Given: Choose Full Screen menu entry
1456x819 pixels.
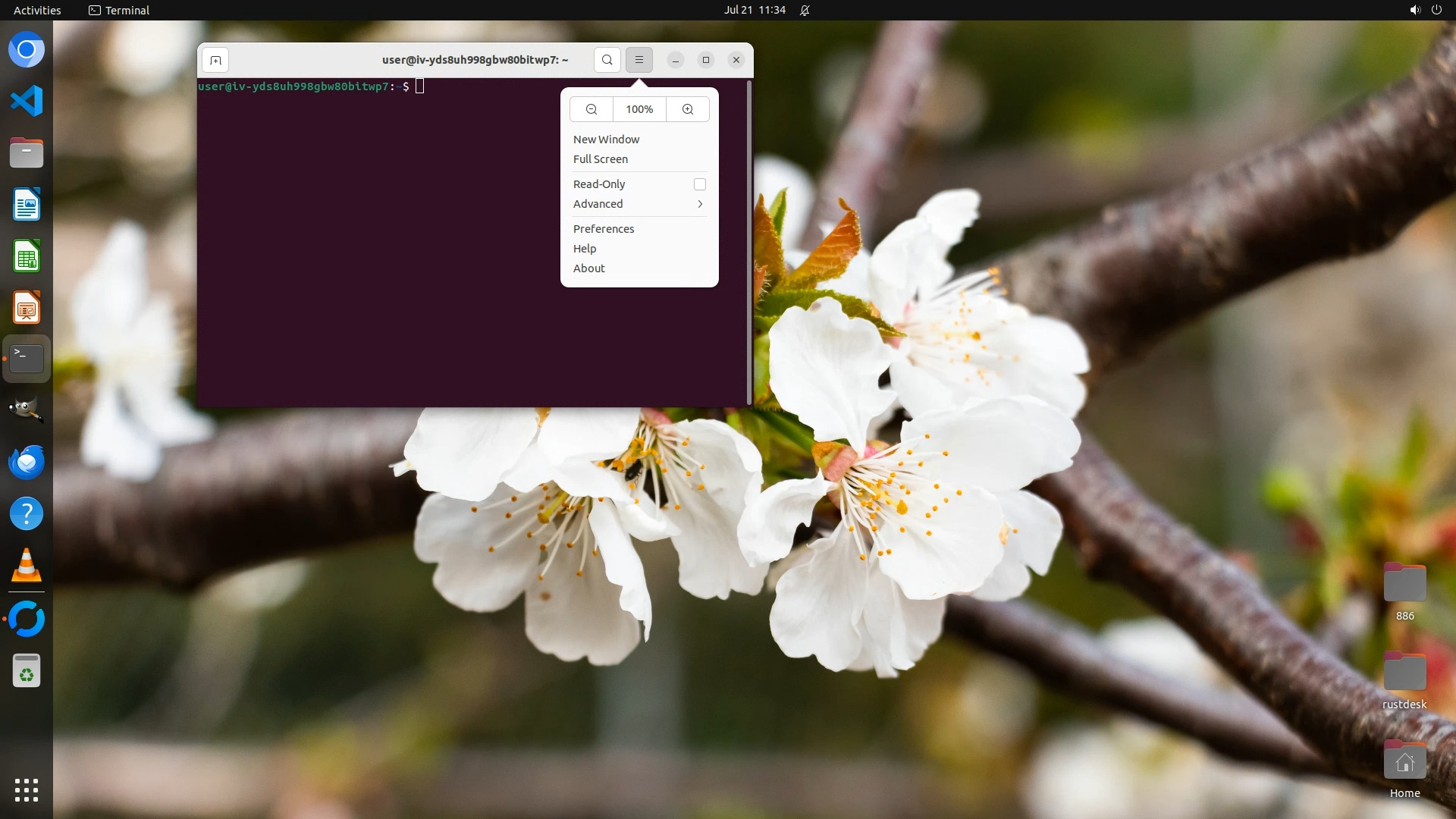Looking at the screenshot, I should pos(600,159).
